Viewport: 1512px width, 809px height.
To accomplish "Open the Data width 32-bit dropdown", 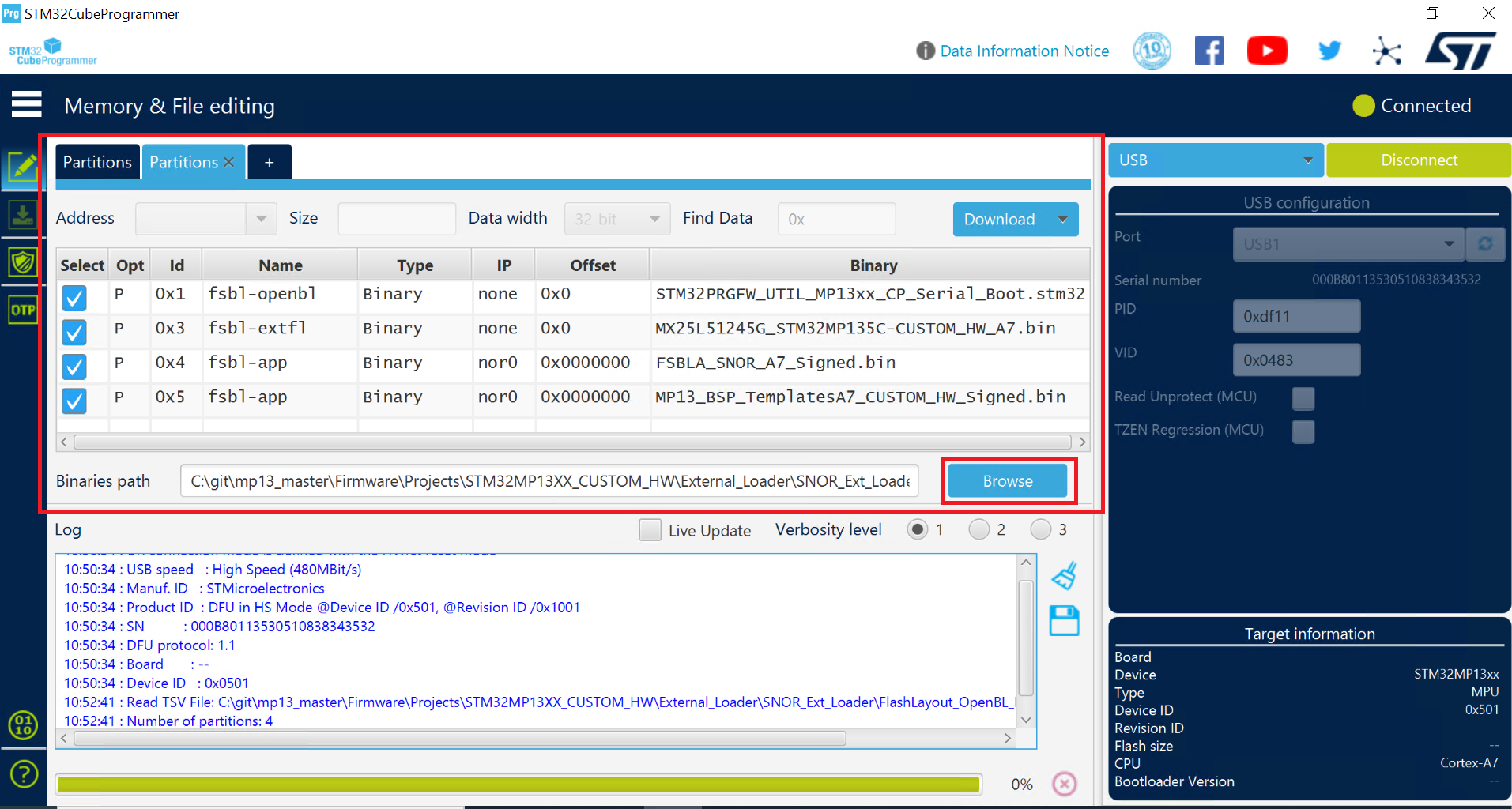I will (x=616, y=219).
